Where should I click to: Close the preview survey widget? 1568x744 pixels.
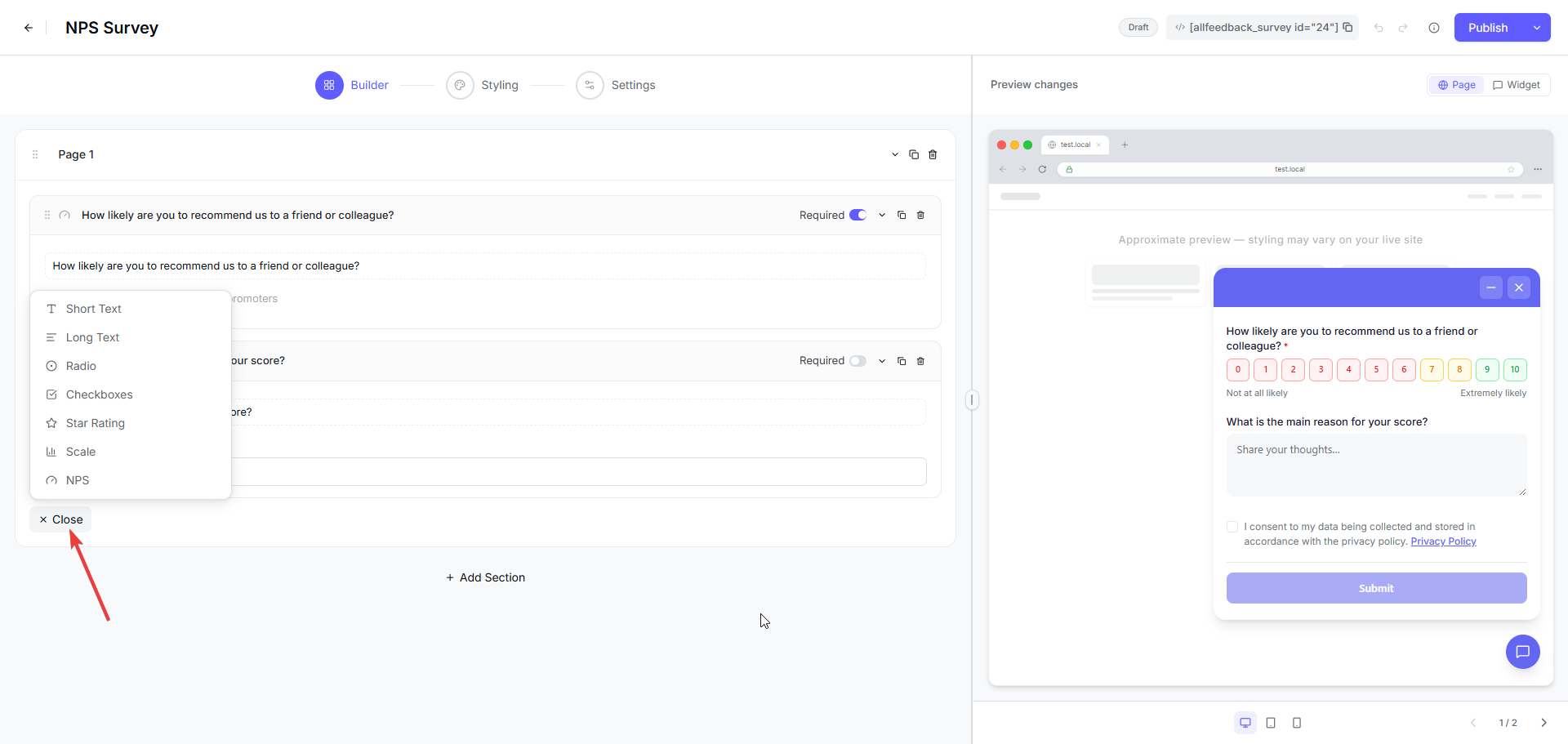coord(1518,287)
